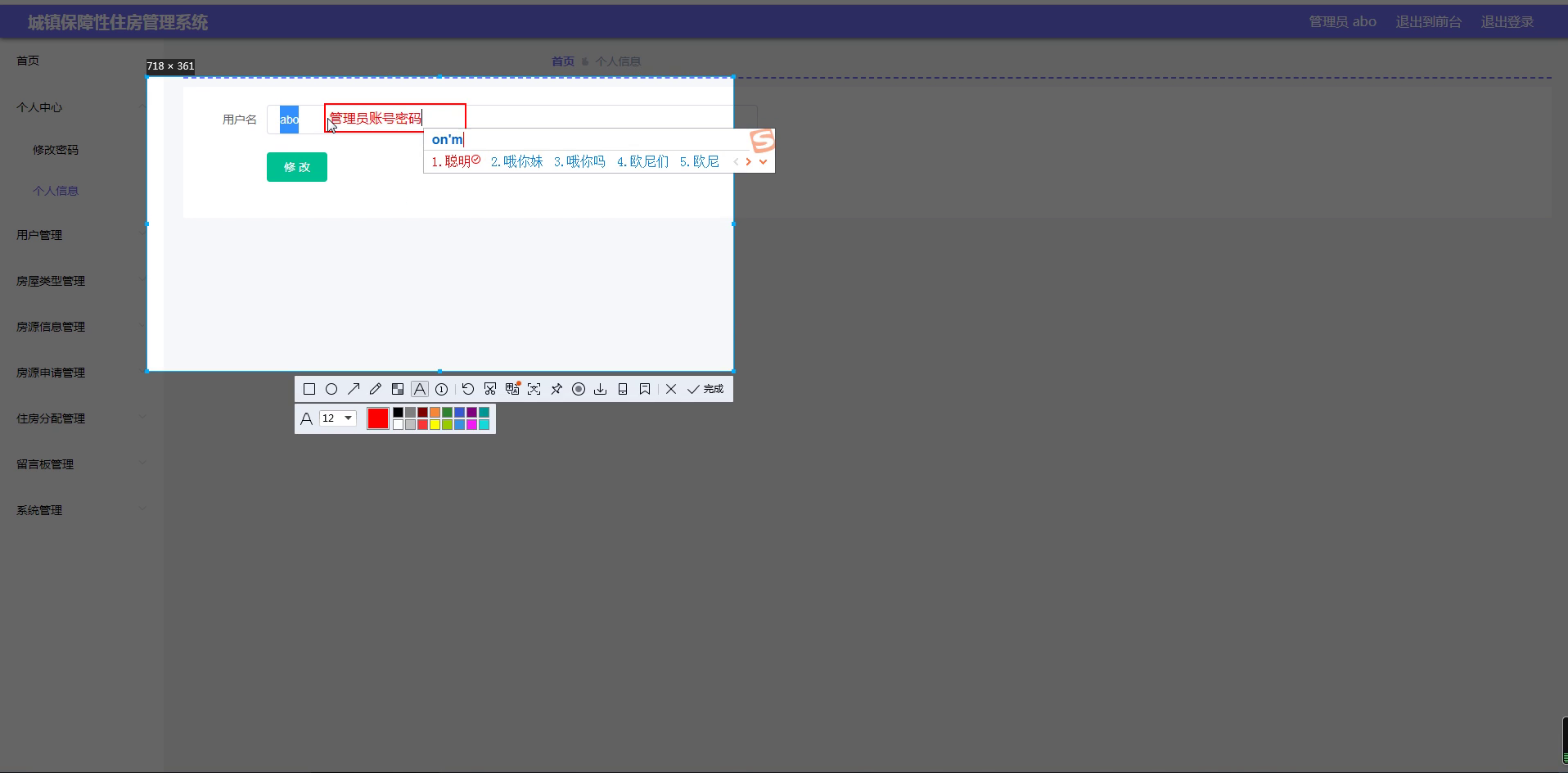
Task: Open the 个人信息 submenu item
Action: point(56,191)
